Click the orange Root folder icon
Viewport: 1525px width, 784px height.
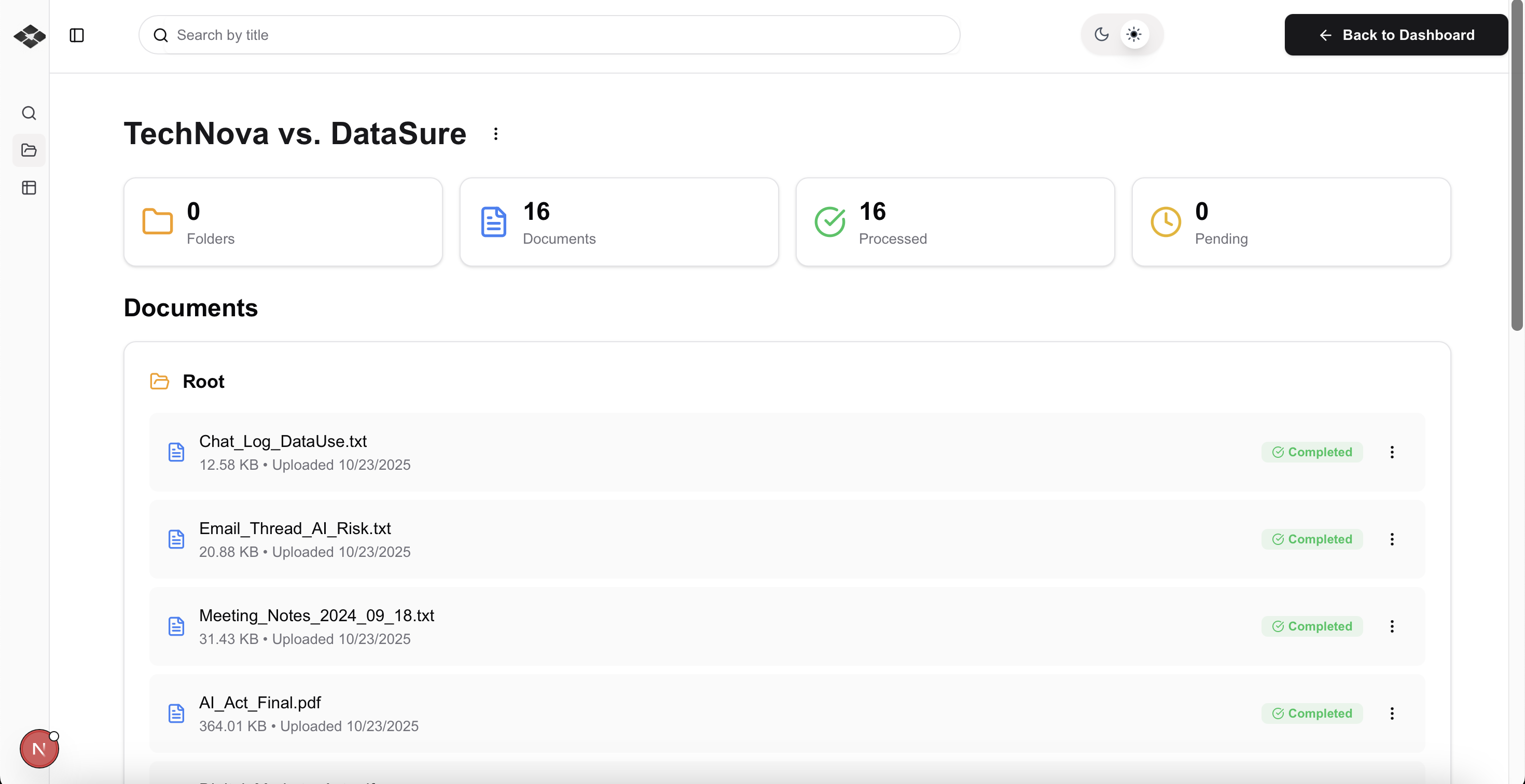(x=159, y=381)
